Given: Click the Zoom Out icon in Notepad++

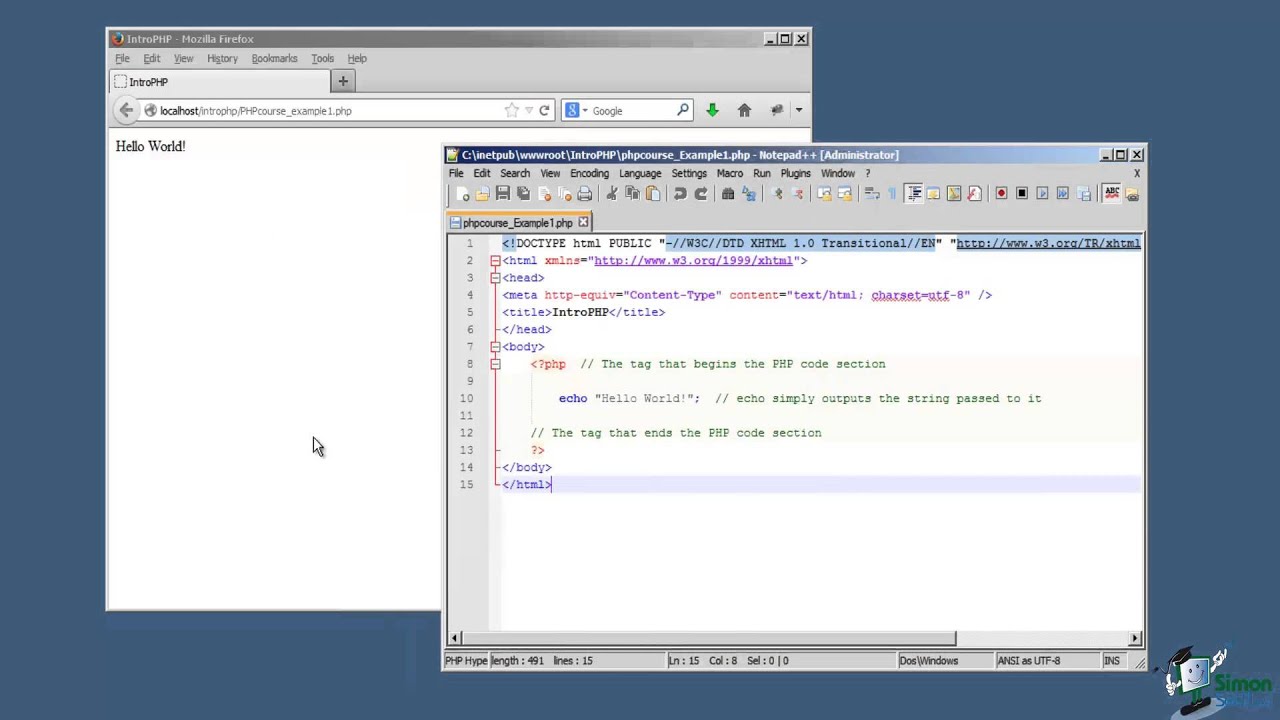Looking at the screenshot, I should [x=797, y=193].
